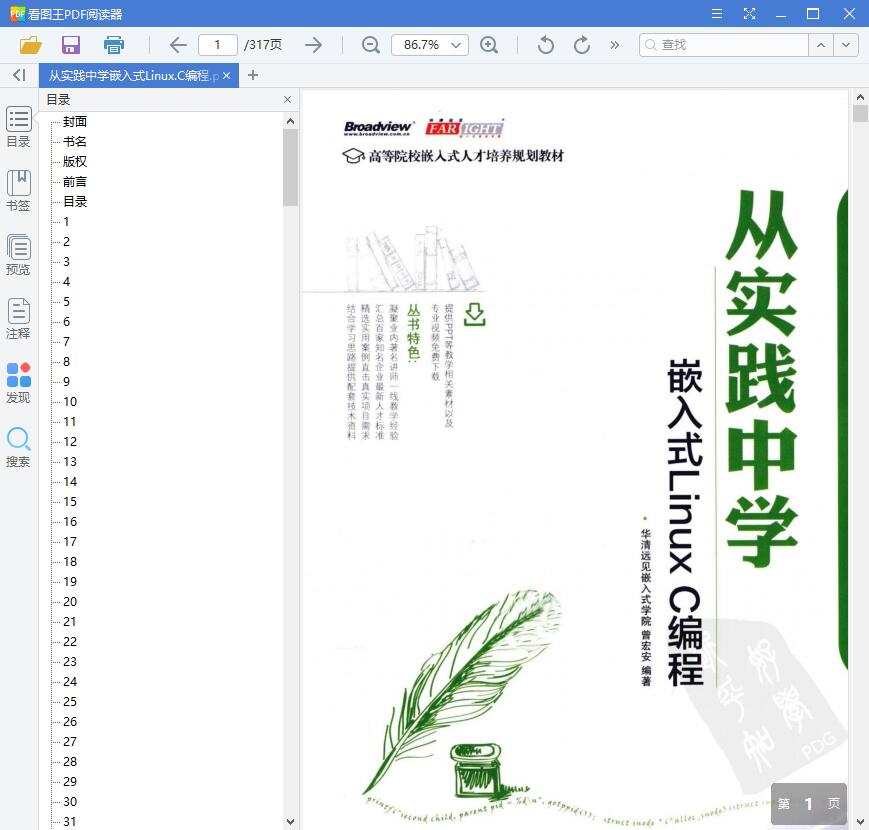Jump to outline entry 5
The image size is (869, 830).
point(67,301)
